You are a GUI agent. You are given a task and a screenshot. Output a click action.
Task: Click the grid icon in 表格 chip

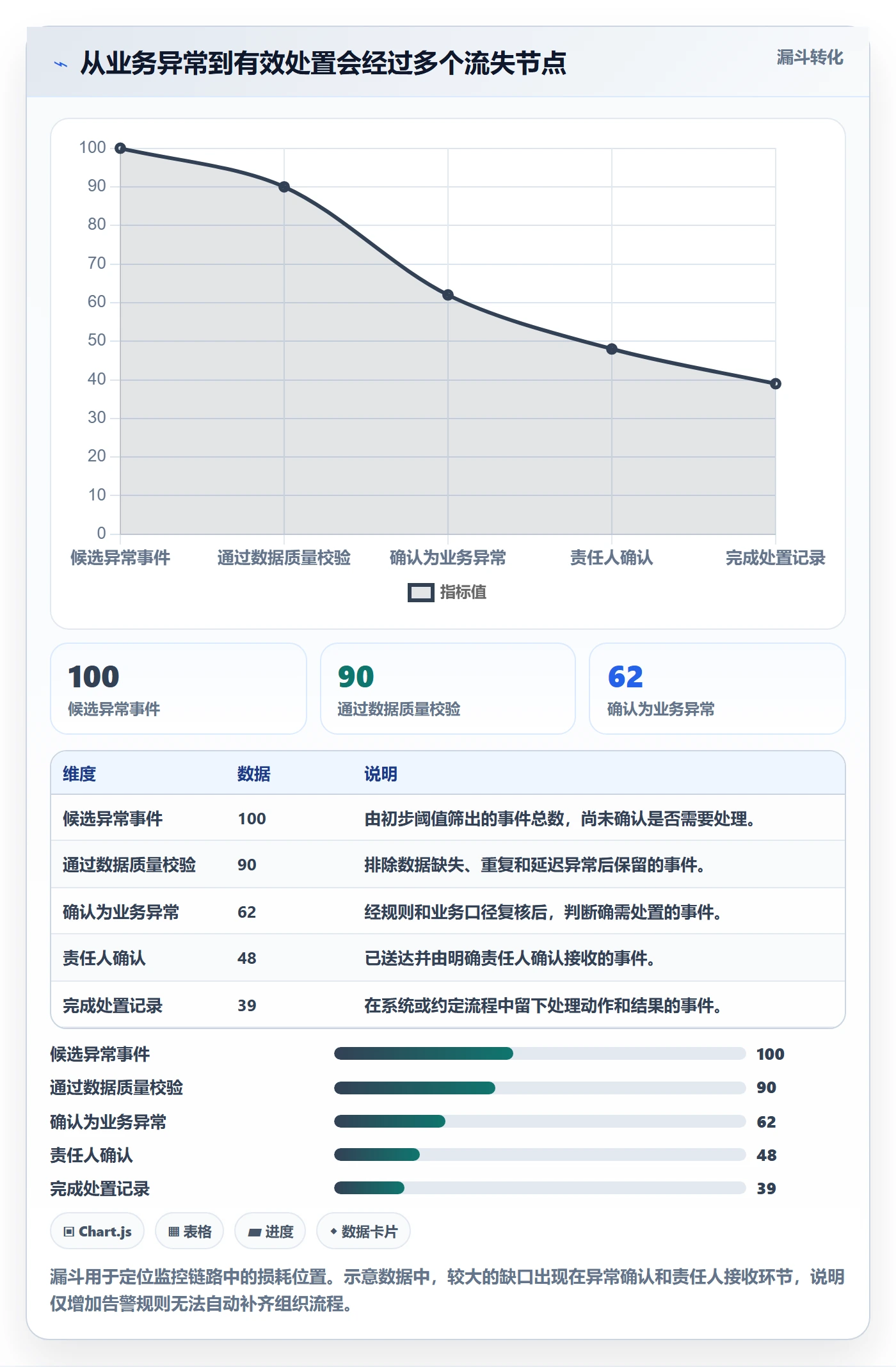click(173, 1232)
